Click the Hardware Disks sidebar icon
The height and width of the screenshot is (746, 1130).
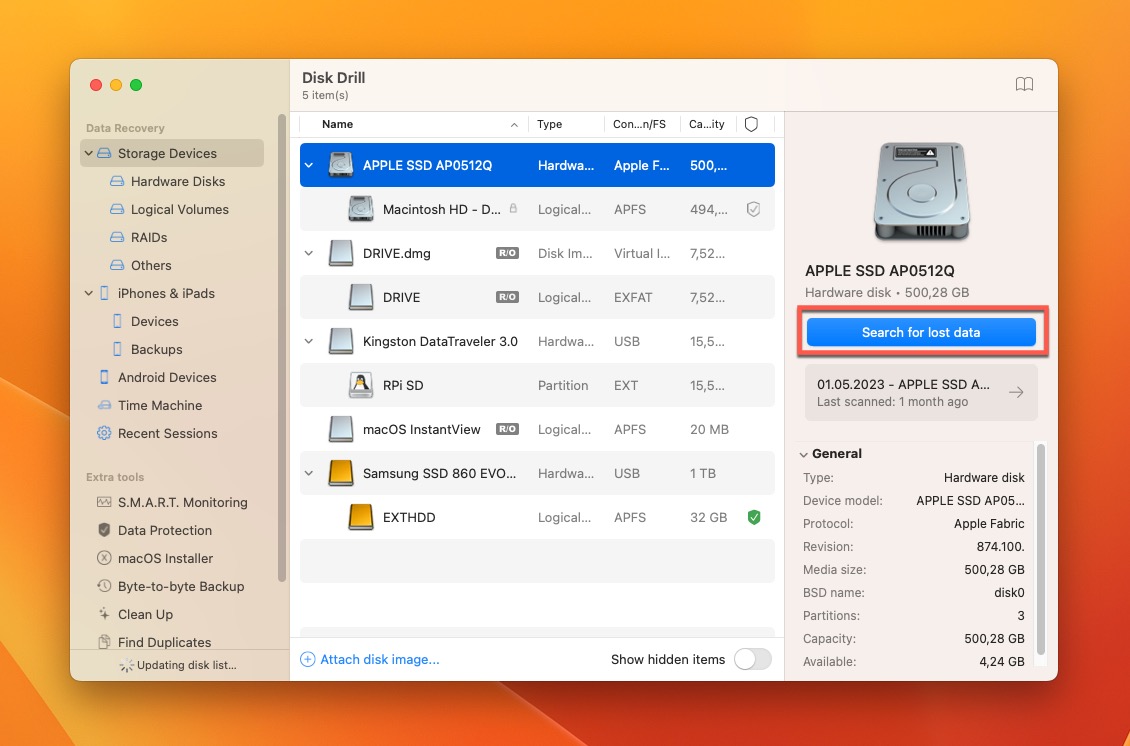coord(117,182)
